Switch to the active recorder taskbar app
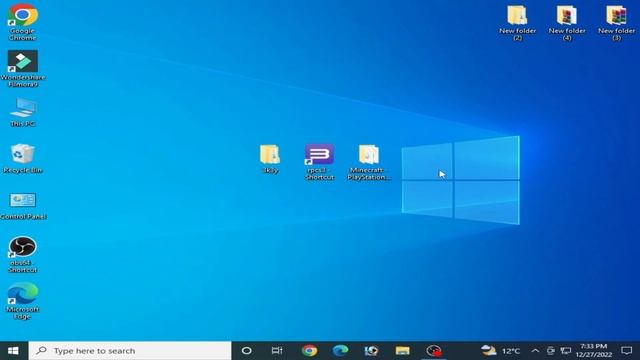The width and height of the screenshot is (640, 360). (x=433, y=351)
